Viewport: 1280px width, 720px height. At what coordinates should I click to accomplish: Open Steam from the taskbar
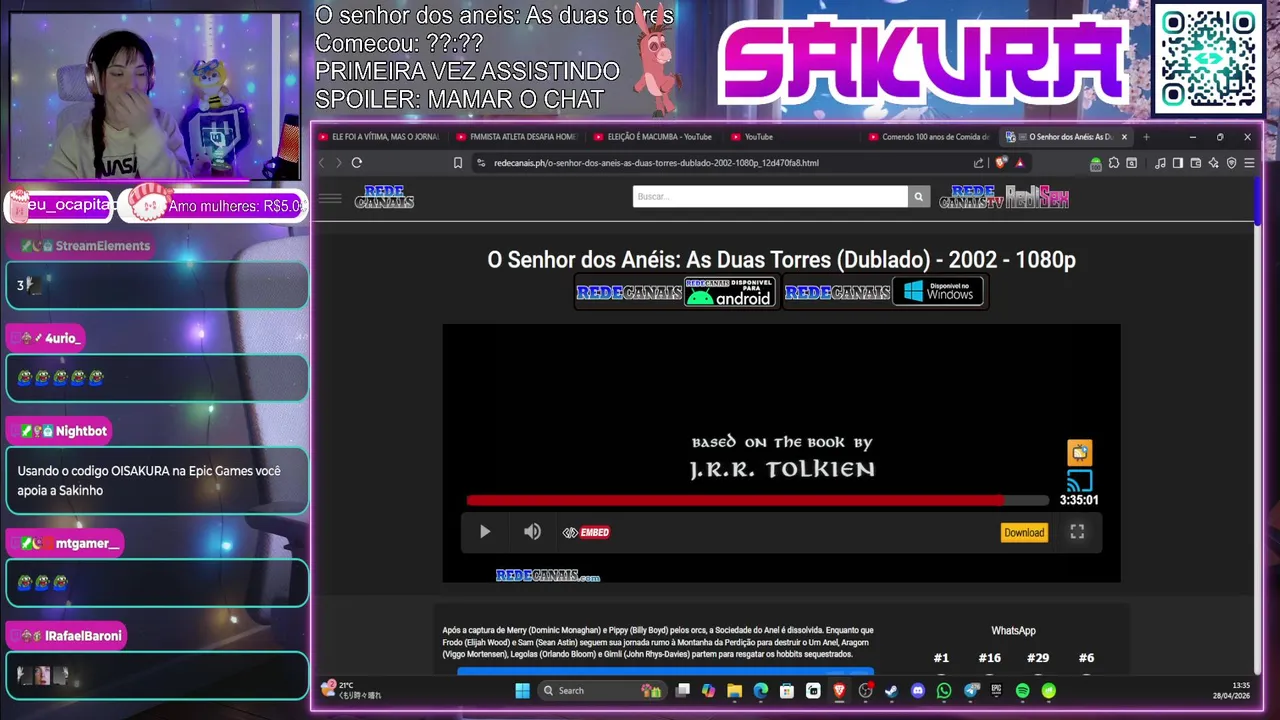(x=891, y=690)
